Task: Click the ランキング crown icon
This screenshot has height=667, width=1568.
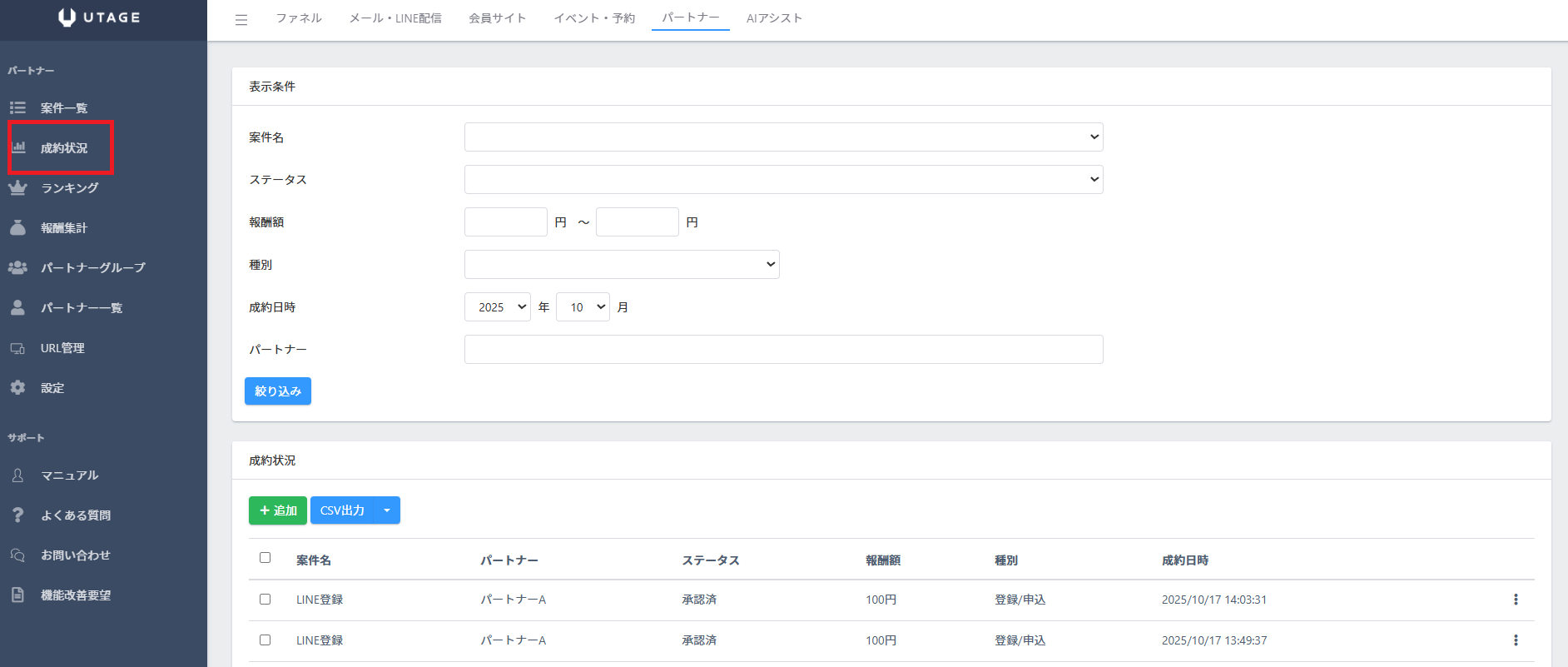Action: coord(17,188)
